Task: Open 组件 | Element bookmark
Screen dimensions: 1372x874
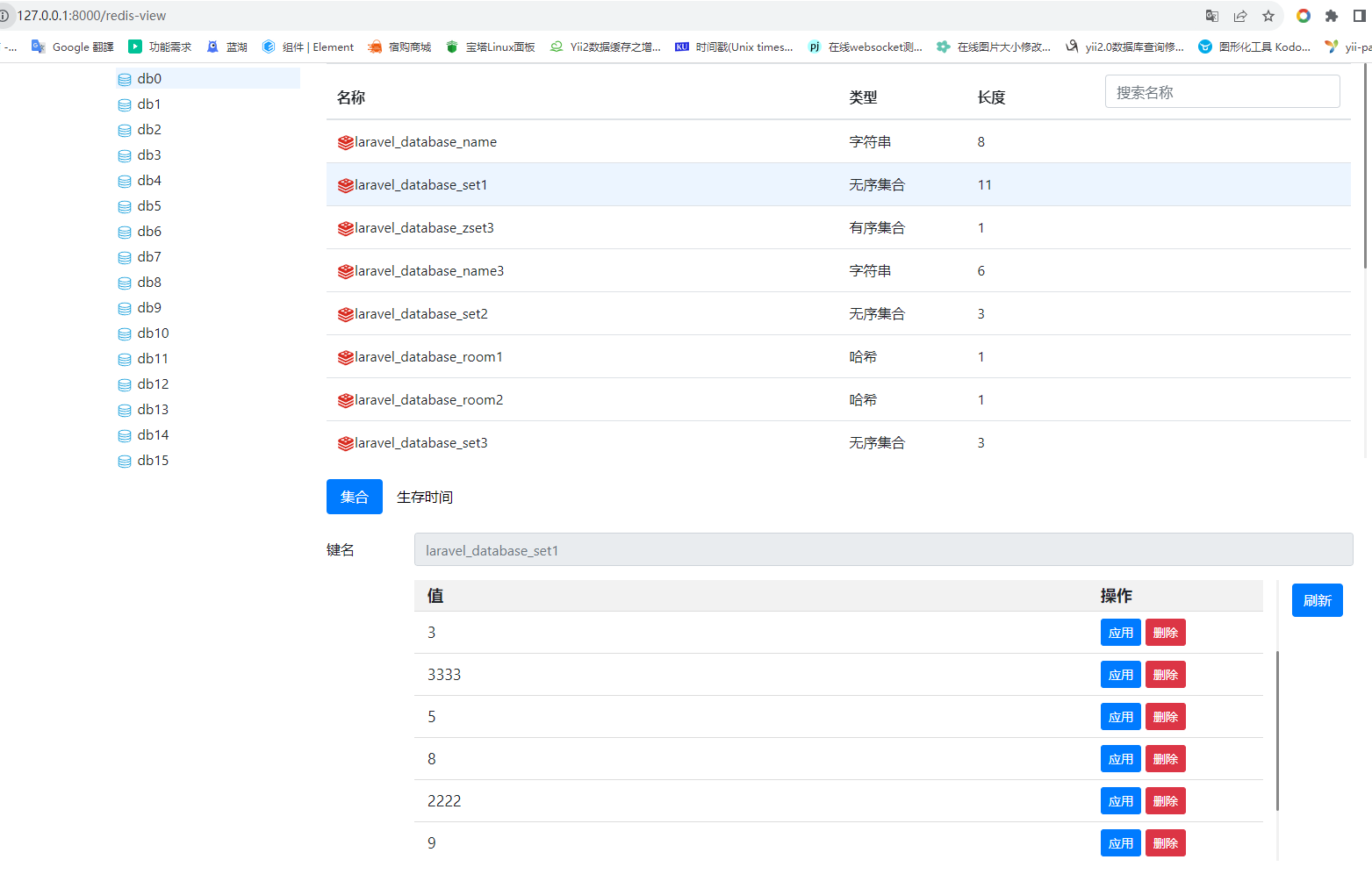Action: [x=308, y=47]
